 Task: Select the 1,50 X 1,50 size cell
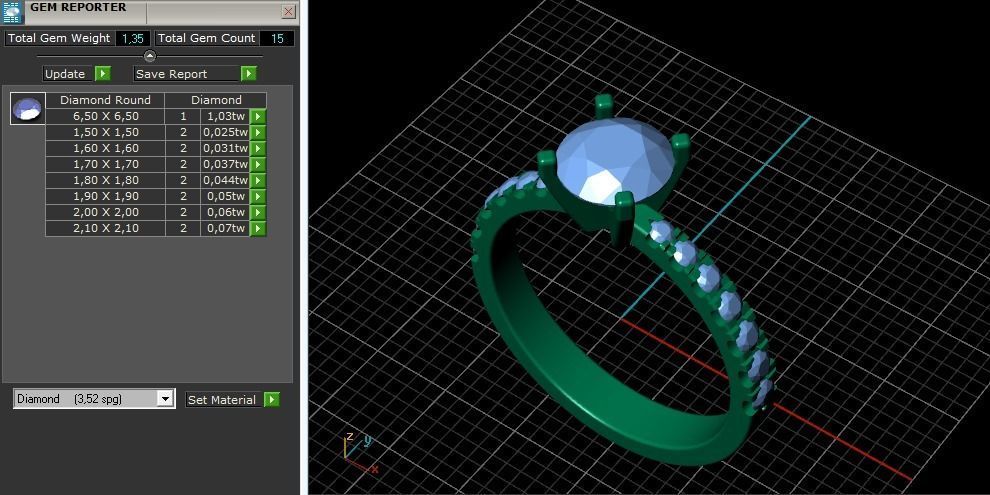(x=105, y=133)
